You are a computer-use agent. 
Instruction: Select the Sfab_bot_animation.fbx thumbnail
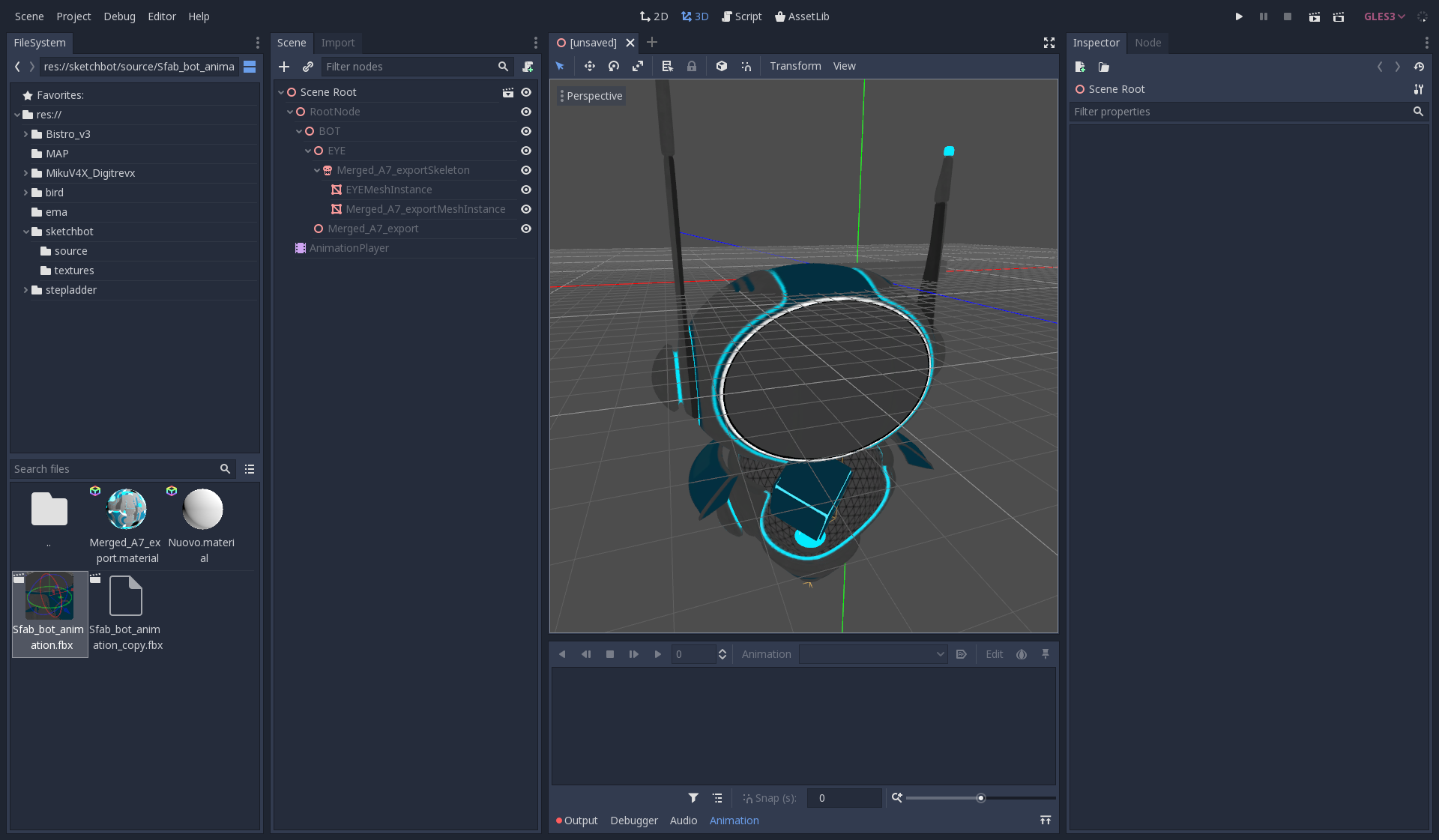click(x=49, y=596)
